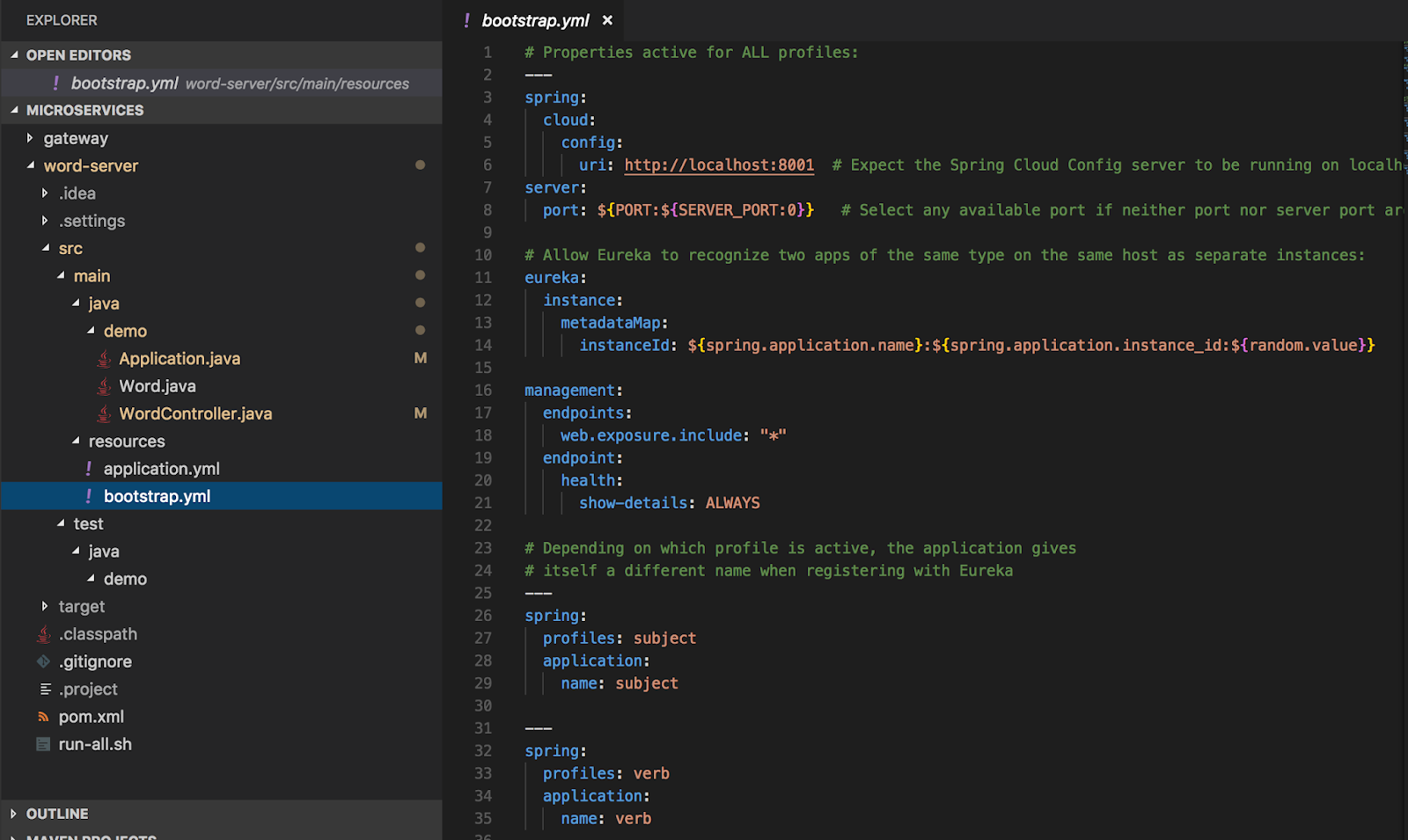
Task: Click the Java icon beside Application.java
Action: pos(104,359)
